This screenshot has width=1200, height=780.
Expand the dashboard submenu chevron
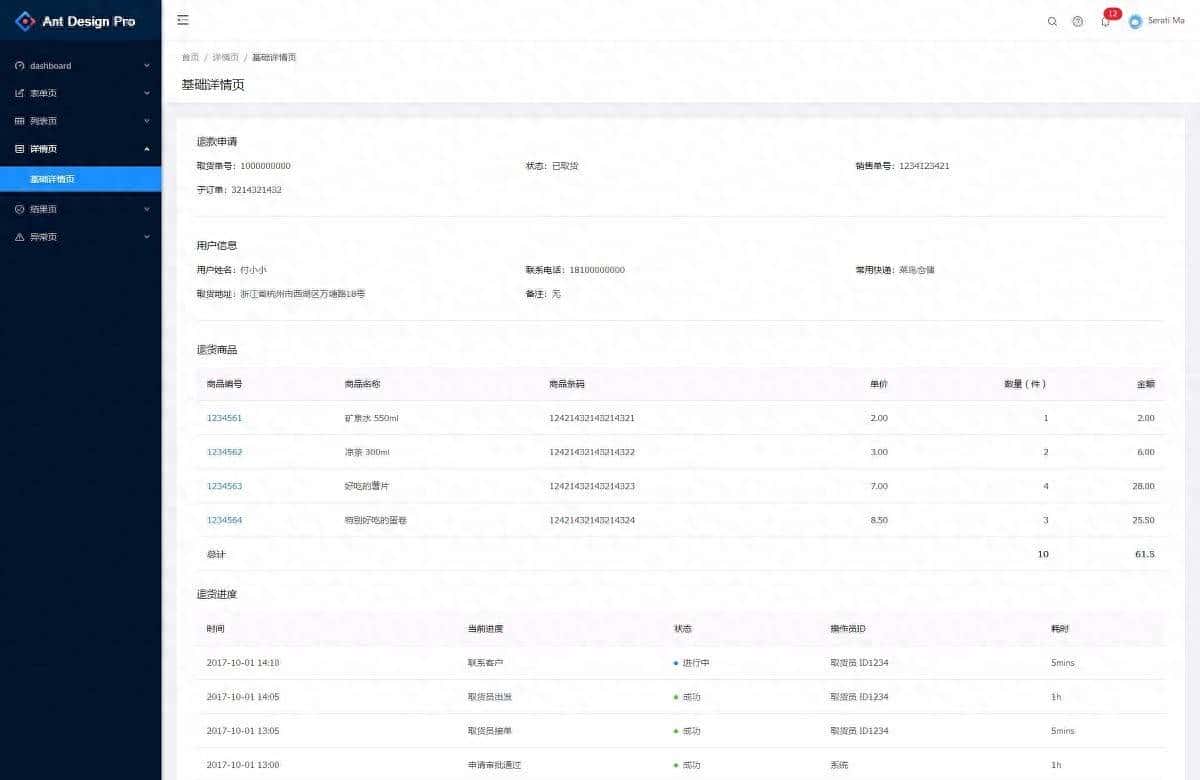pyautogui.click(x=147, y=66)
